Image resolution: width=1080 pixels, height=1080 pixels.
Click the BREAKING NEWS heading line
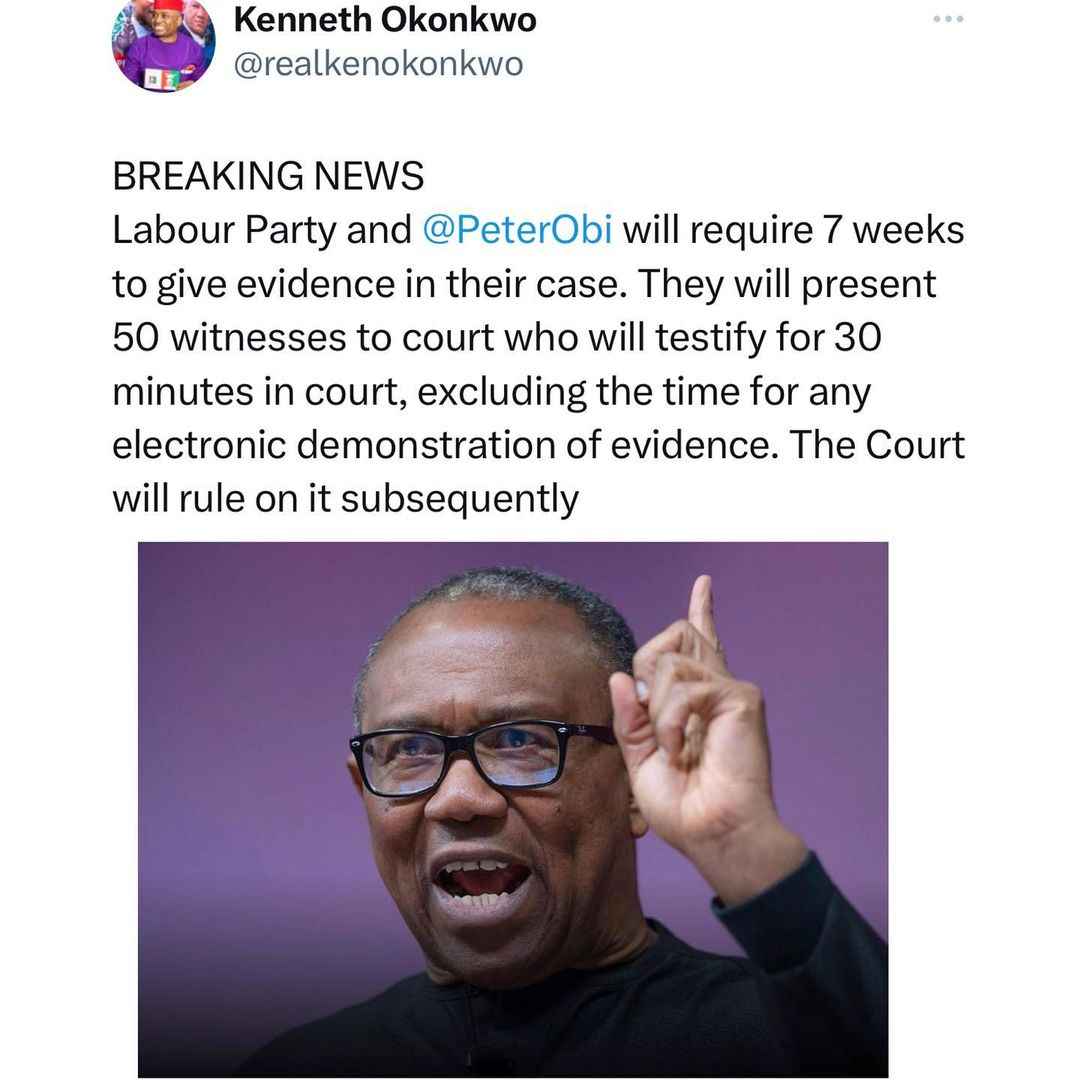268,176
